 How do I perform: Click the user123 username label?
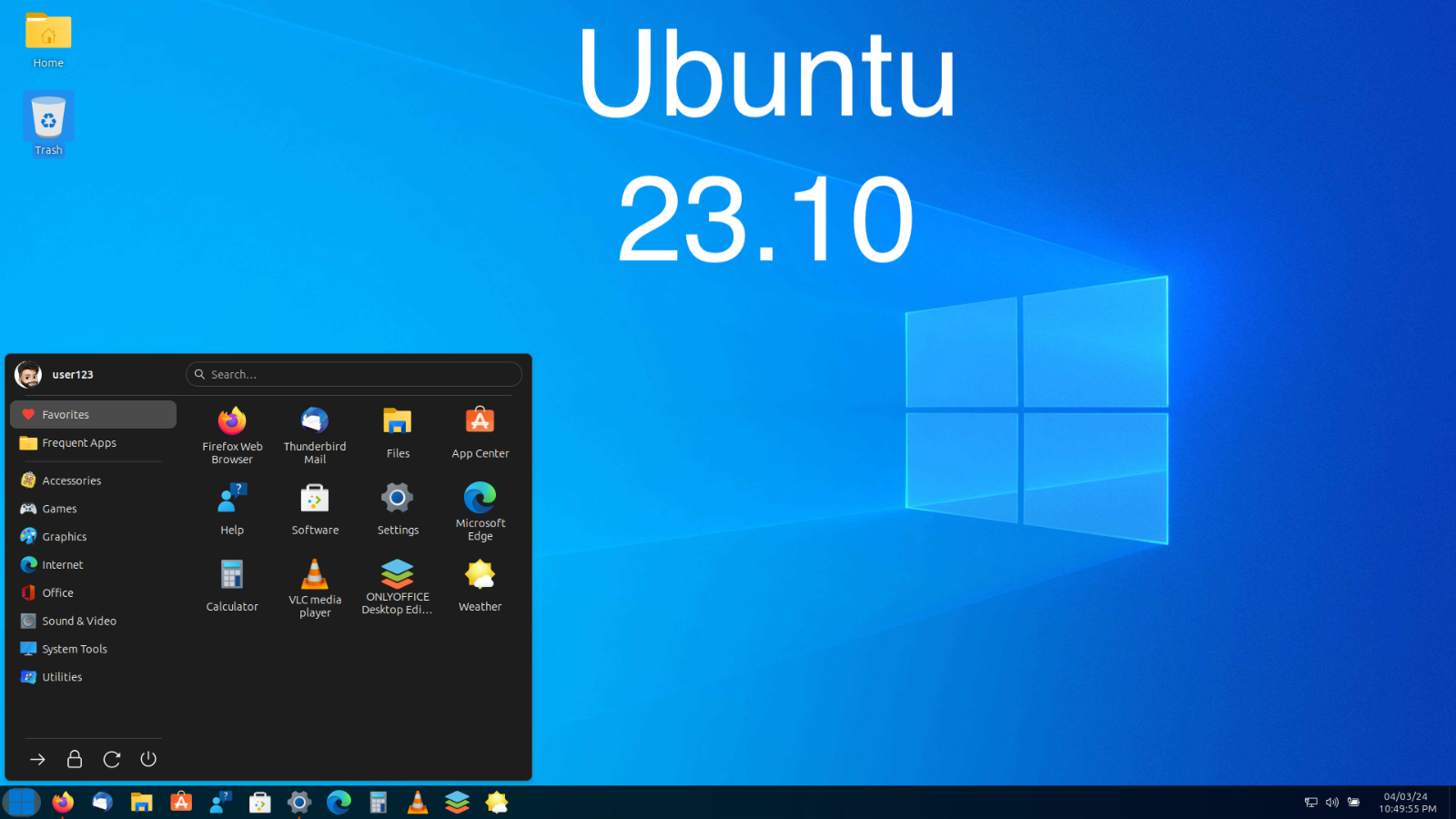pos(73,375)
